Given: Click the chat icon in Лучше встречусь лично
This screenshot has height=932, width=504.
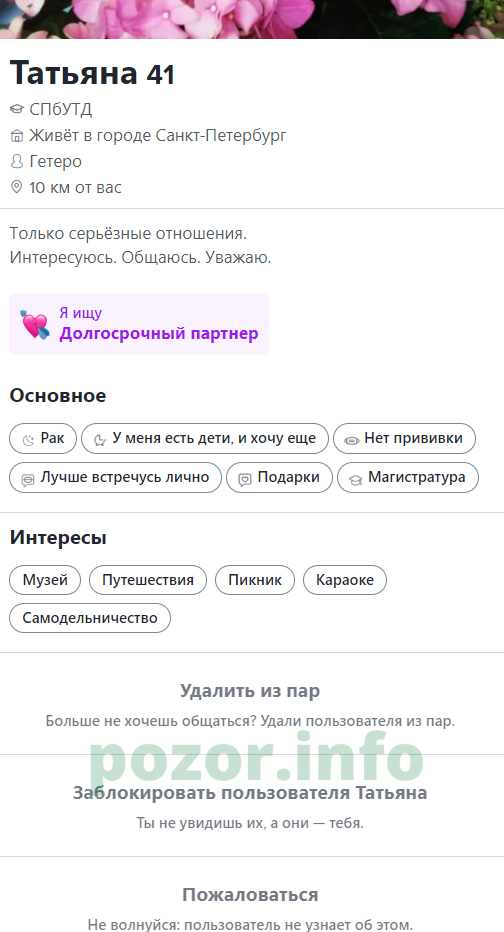Looking at the screenshot, I should coord(27,480).
